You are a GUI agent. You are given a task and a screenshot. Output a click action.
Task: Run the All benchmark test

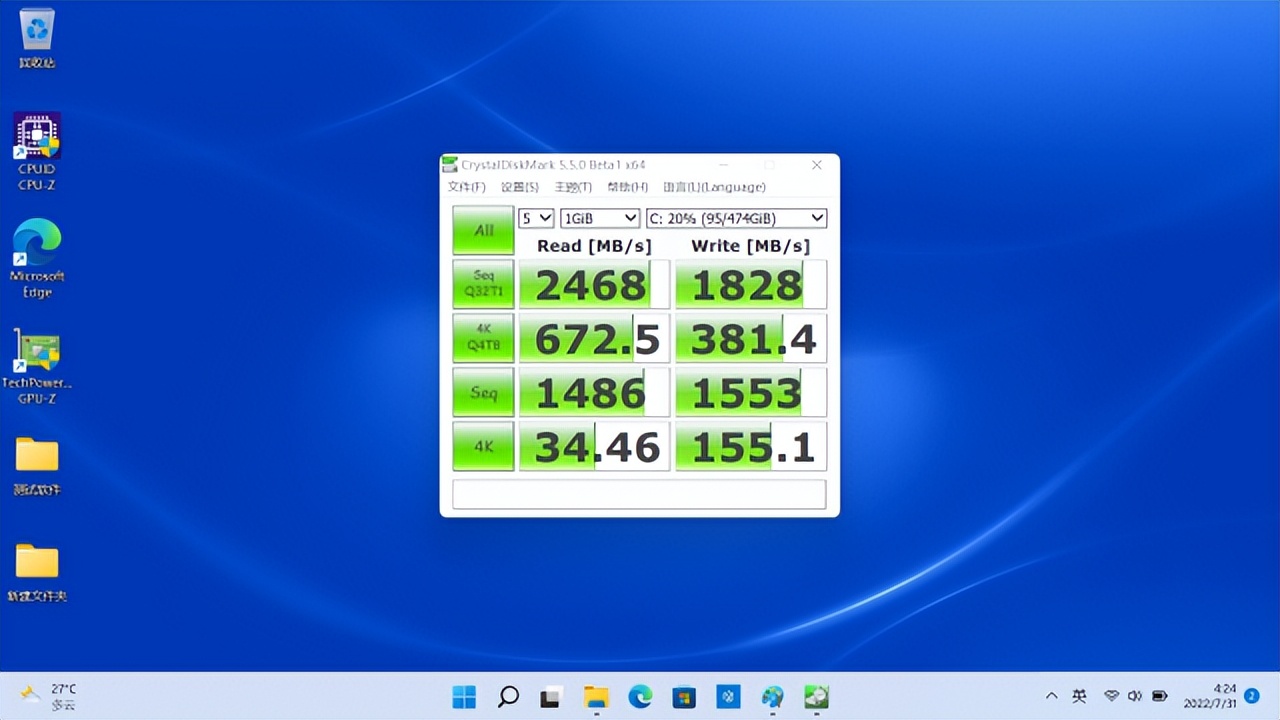(x=483, y=230)
